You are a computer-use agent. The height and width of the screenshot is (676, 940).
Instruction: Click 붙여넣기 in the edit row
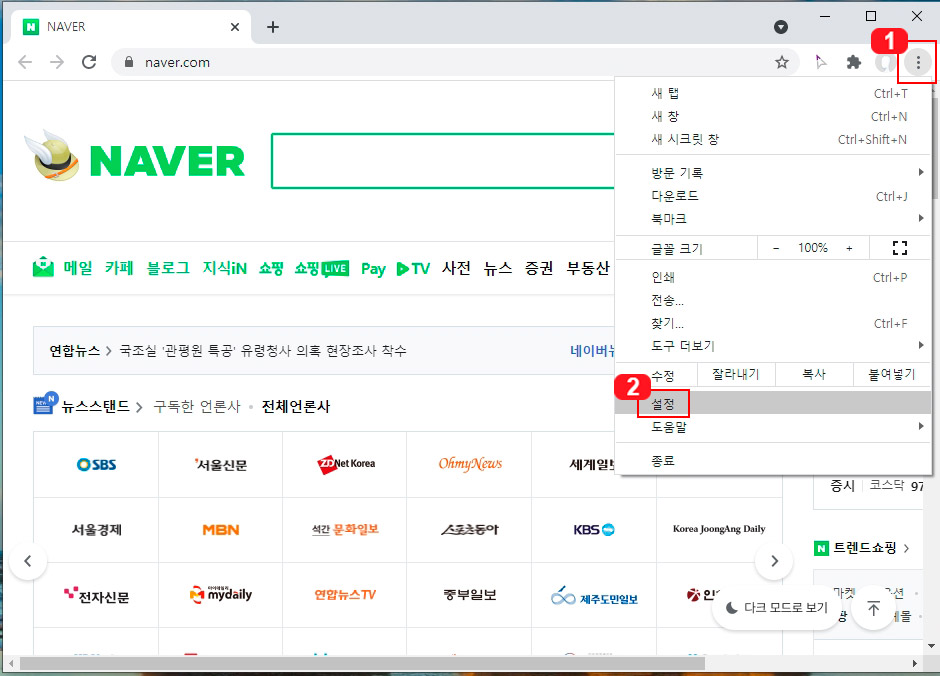(892, 375)
